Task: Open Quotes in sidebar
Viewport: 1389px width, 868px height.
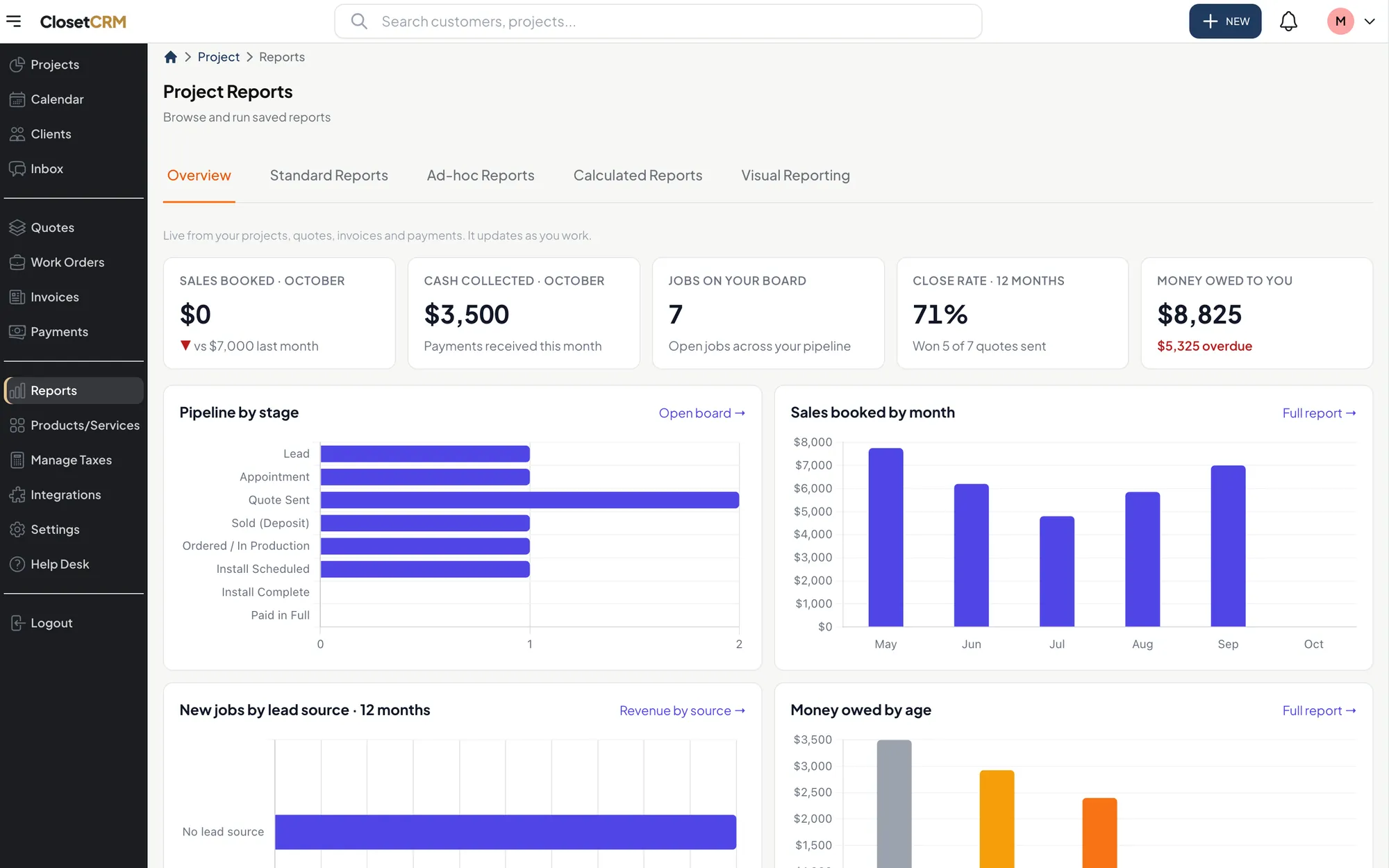Action: click(74, 228)
